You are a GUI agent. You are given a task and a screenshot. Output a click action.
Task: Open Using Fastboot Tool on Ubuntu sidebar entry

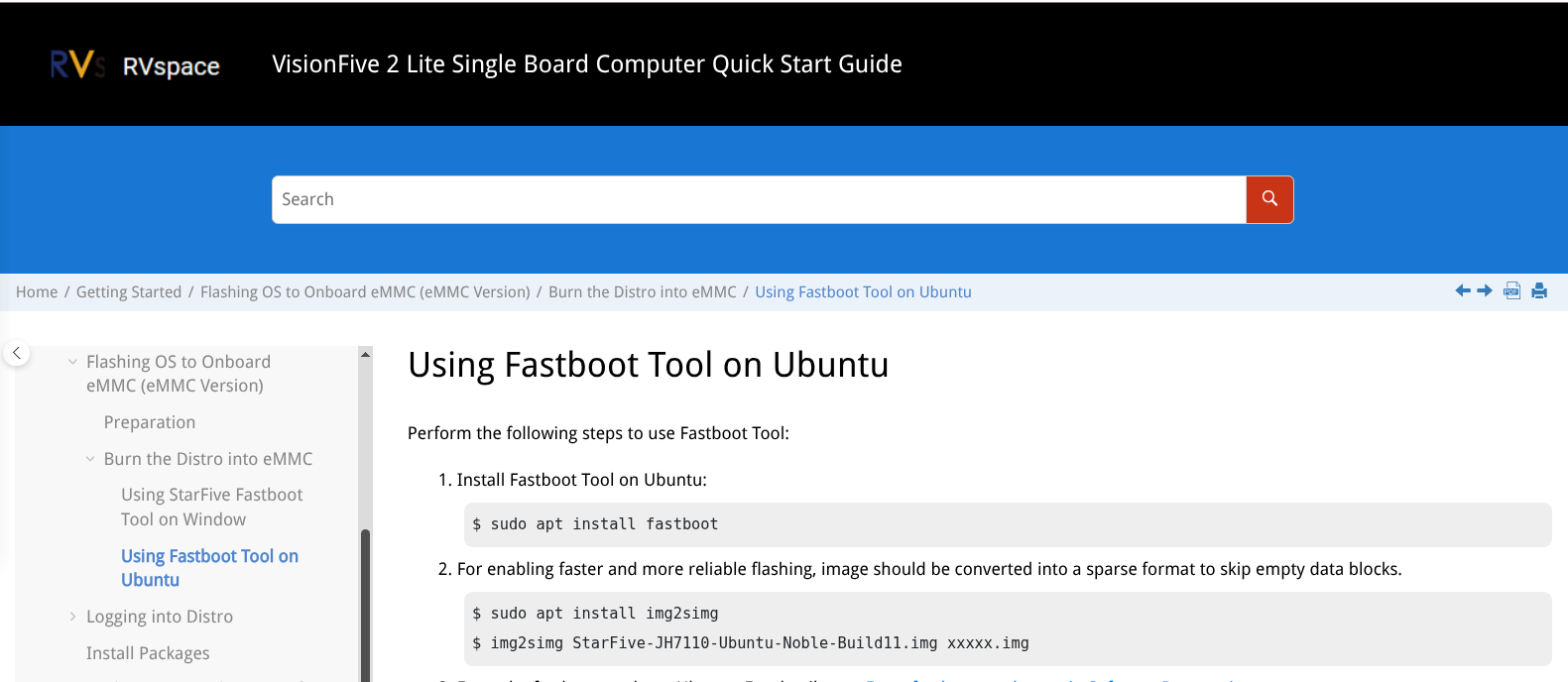pos(209,568)
